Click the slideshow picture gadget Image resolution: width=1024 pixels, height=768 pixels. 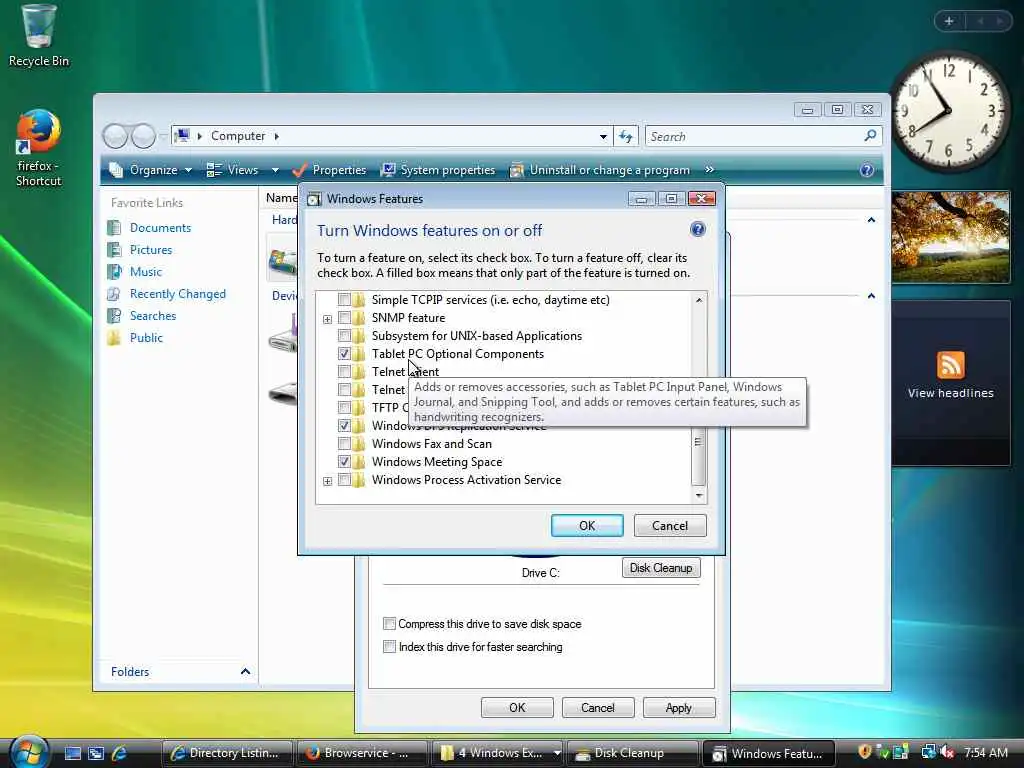(950, 236)
